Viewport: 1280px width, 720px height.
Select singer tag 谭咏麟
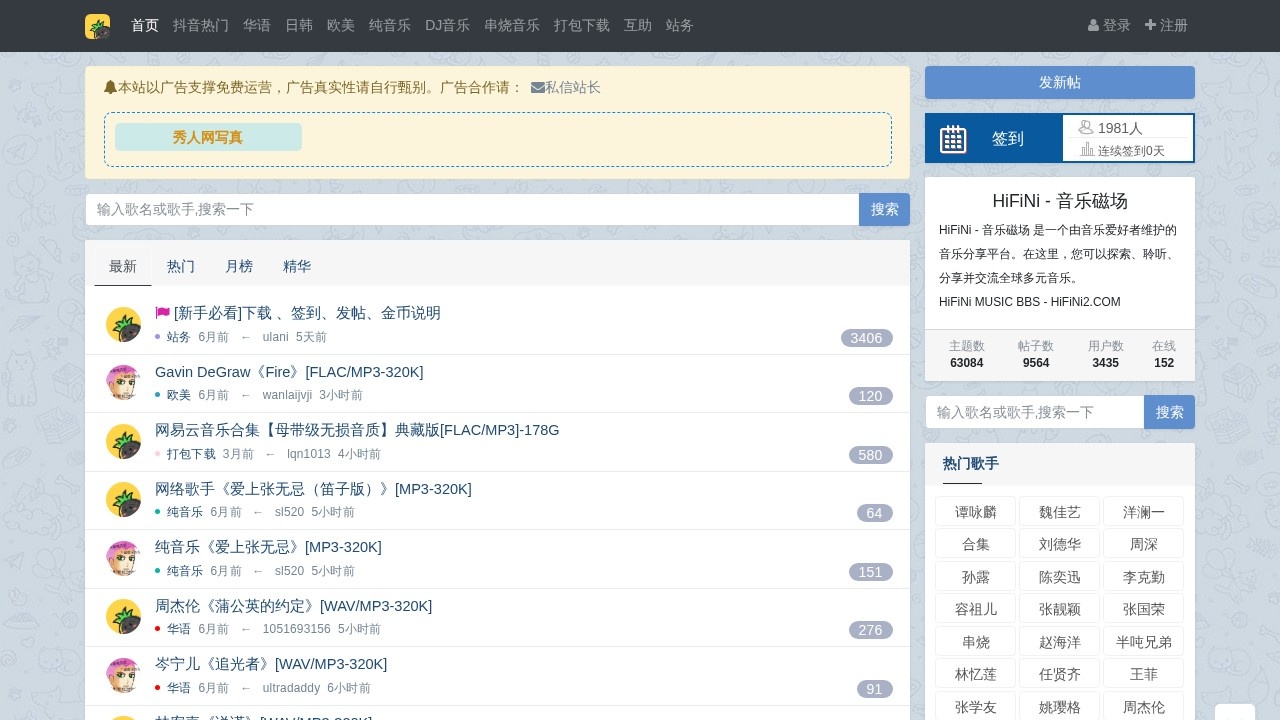(976, 512)
